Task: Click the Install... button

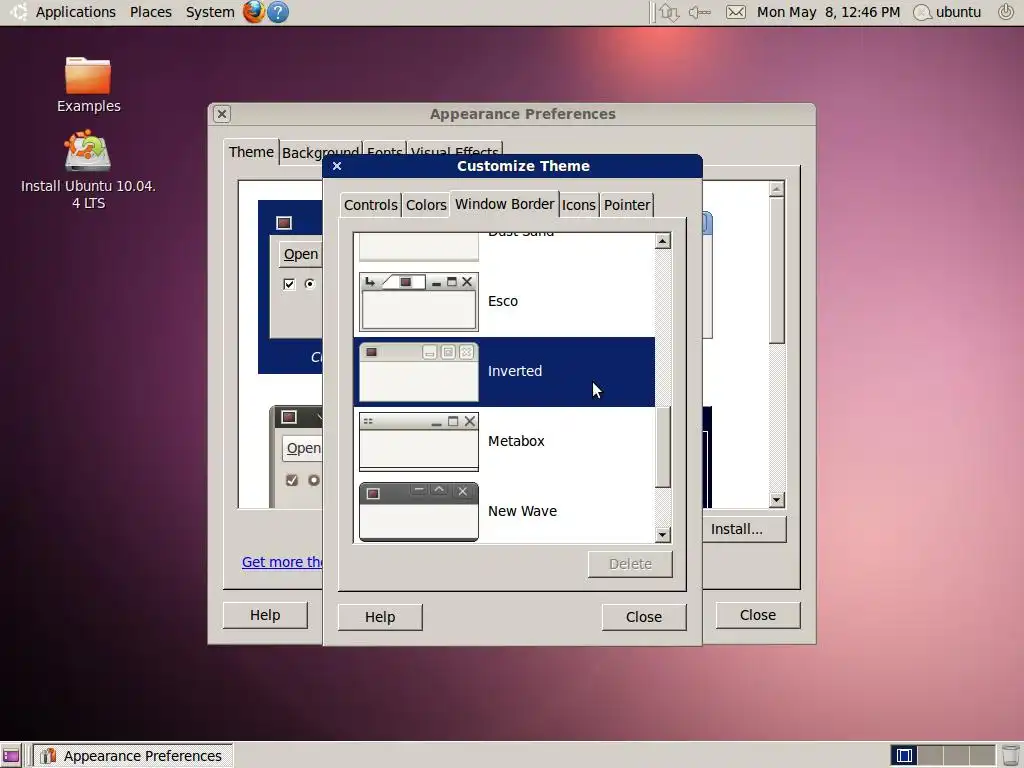Action: pyautogui.click(x=744, y=529)
